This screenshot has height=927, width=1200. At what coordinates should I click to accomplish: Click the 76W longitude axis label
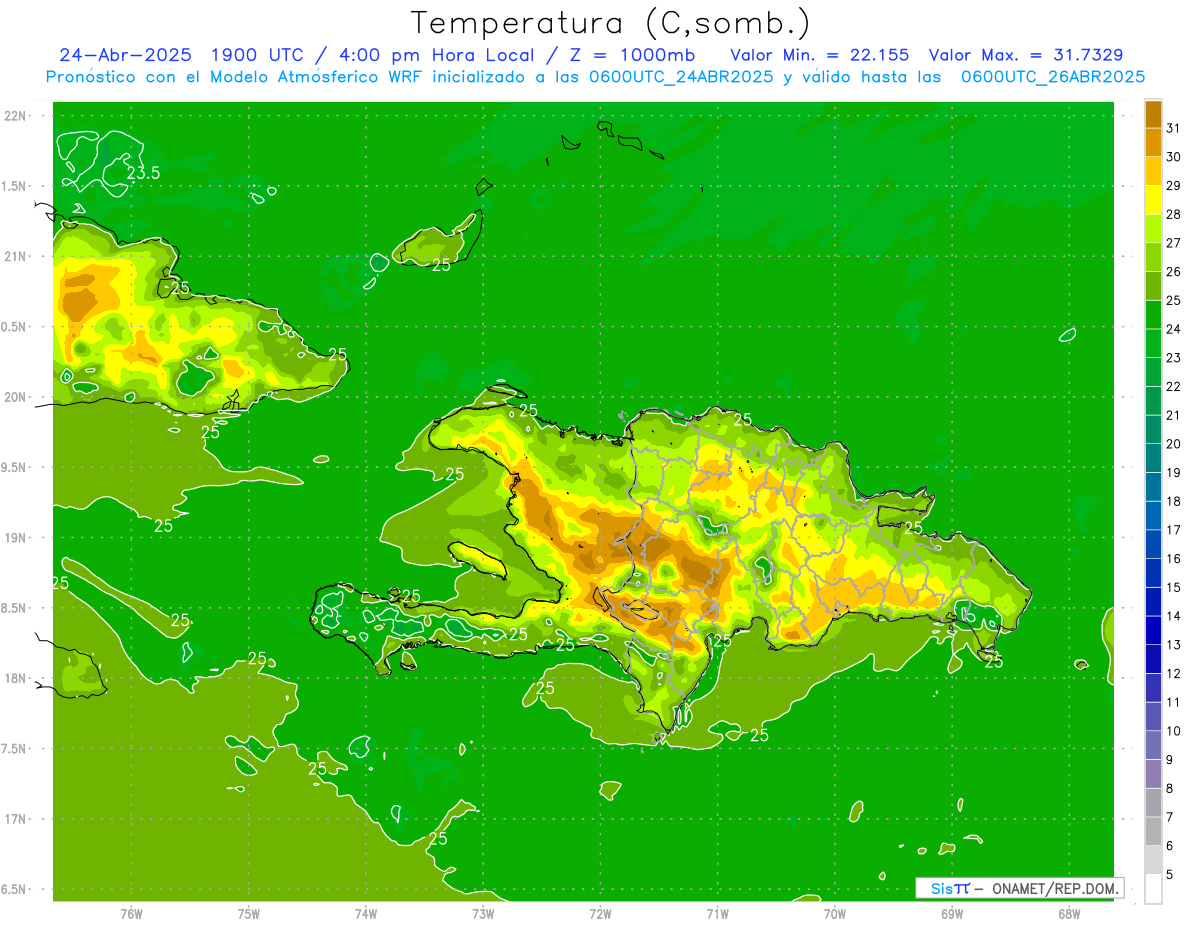[x=131, y=914]
